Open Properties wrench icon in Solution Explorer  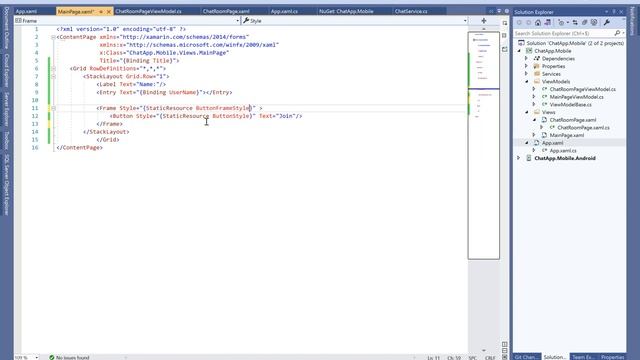(x=607, y=23)
